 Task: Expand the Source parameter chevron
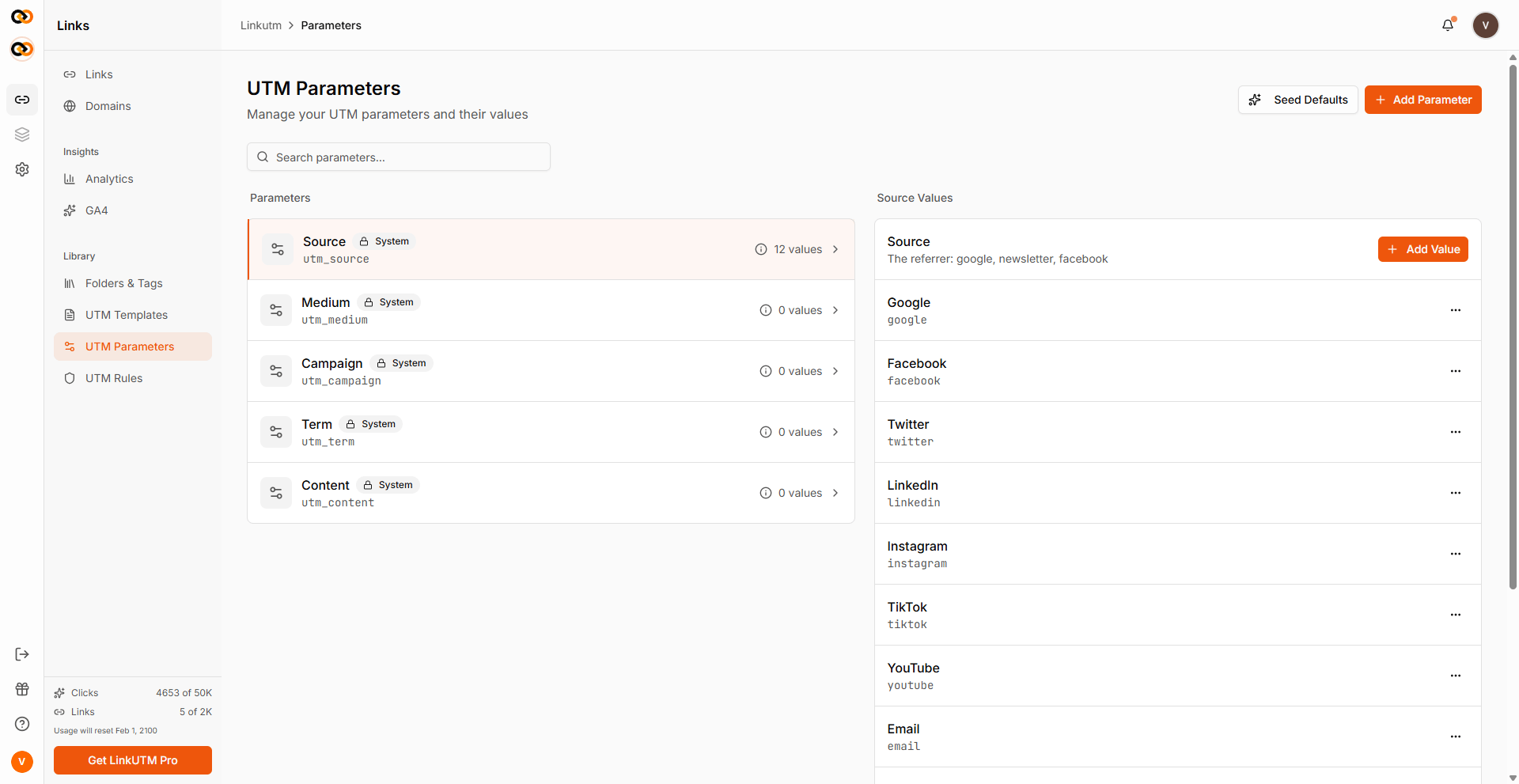pos(835,249)
